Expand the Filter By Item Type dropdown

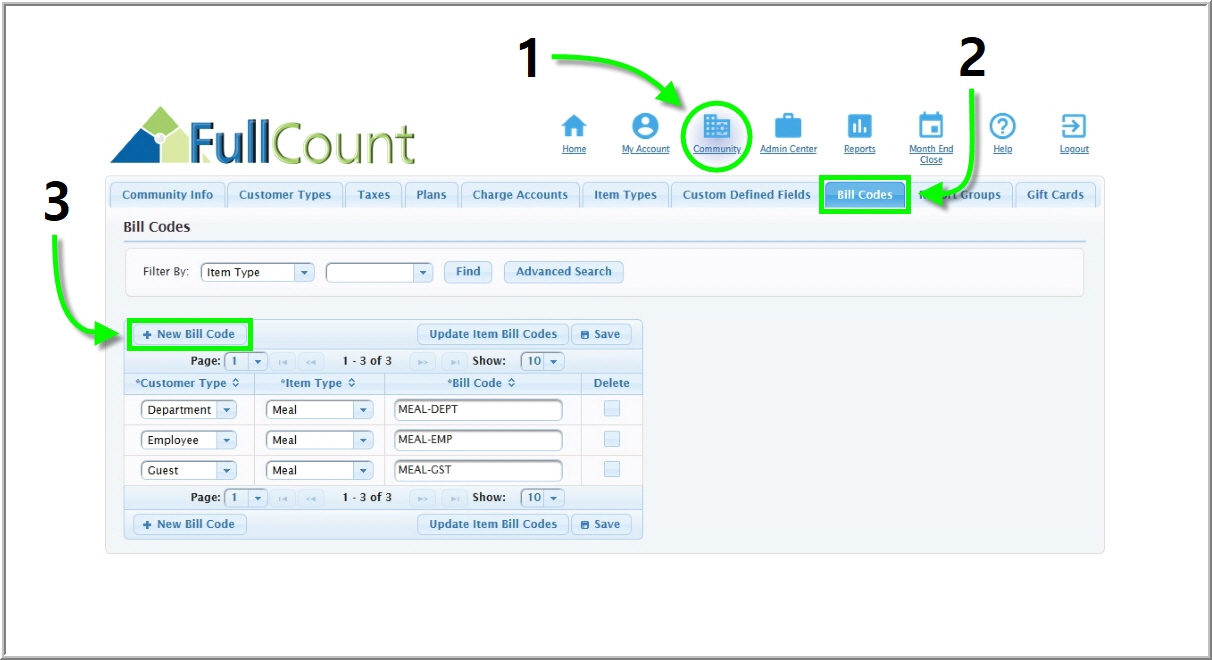(303, 272)
